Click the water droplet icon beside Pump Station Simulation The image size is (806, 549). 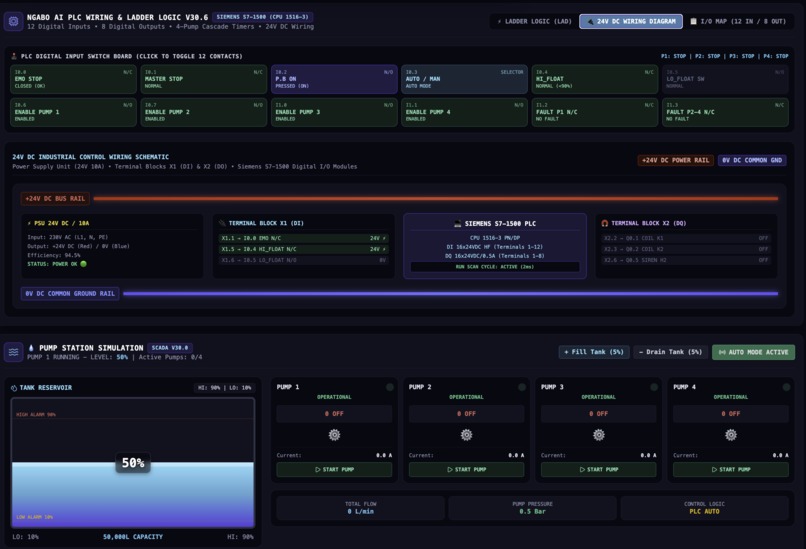[31, 348]
